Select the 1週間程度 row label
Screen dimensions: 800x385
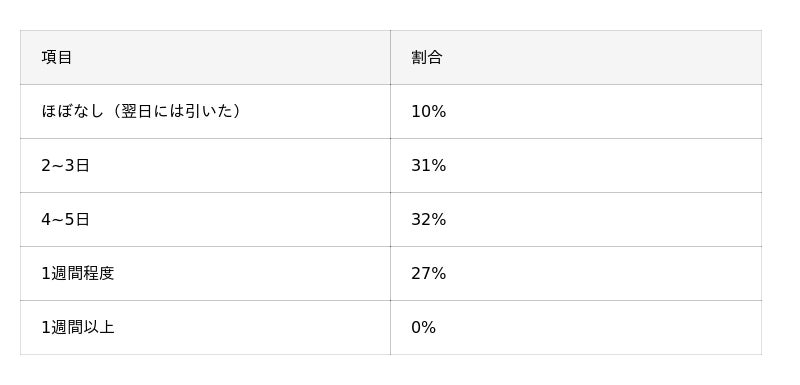(x=78, y=274)
